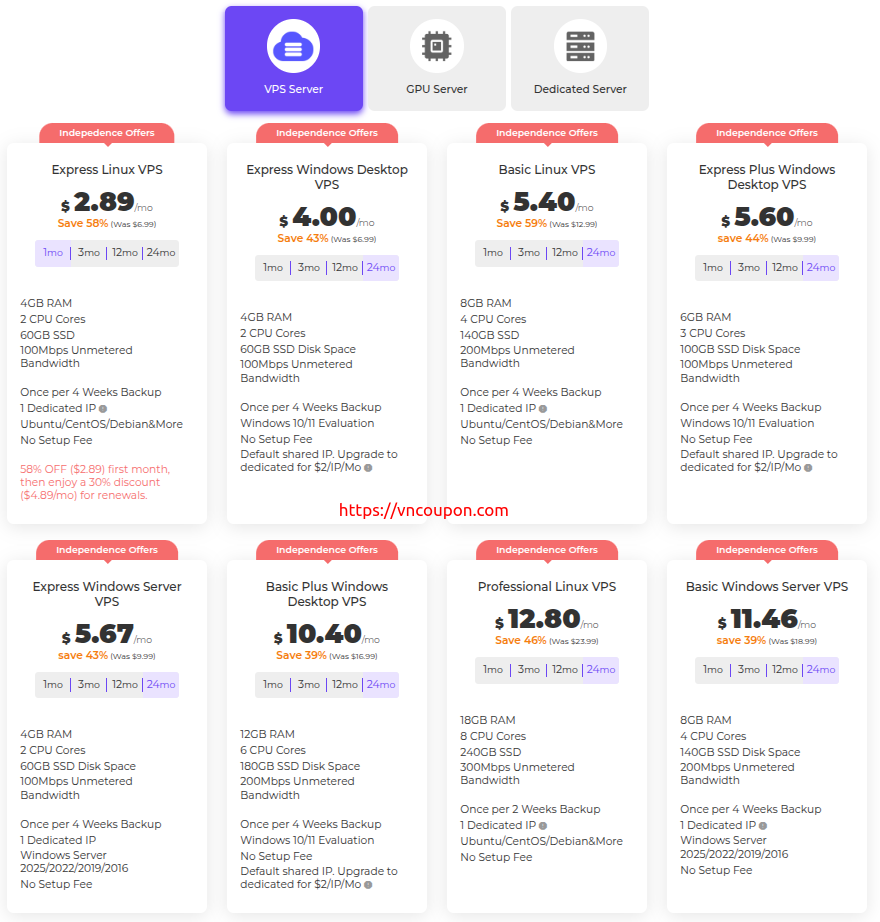Select 1mo billing for Basic Linux VPS
The width and height of the screenshot is (880, 922).
[x=493, y=253]
